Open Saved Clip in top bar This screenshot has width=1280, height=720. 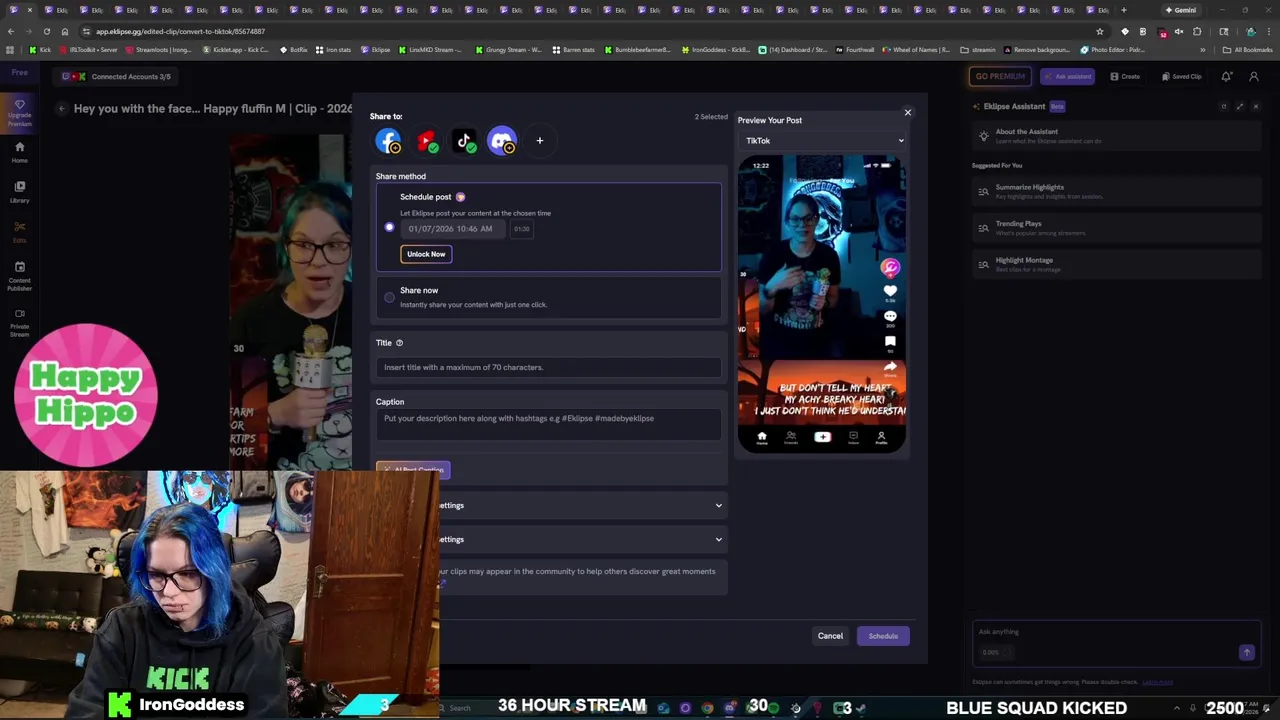click(x=1181, y=76)
